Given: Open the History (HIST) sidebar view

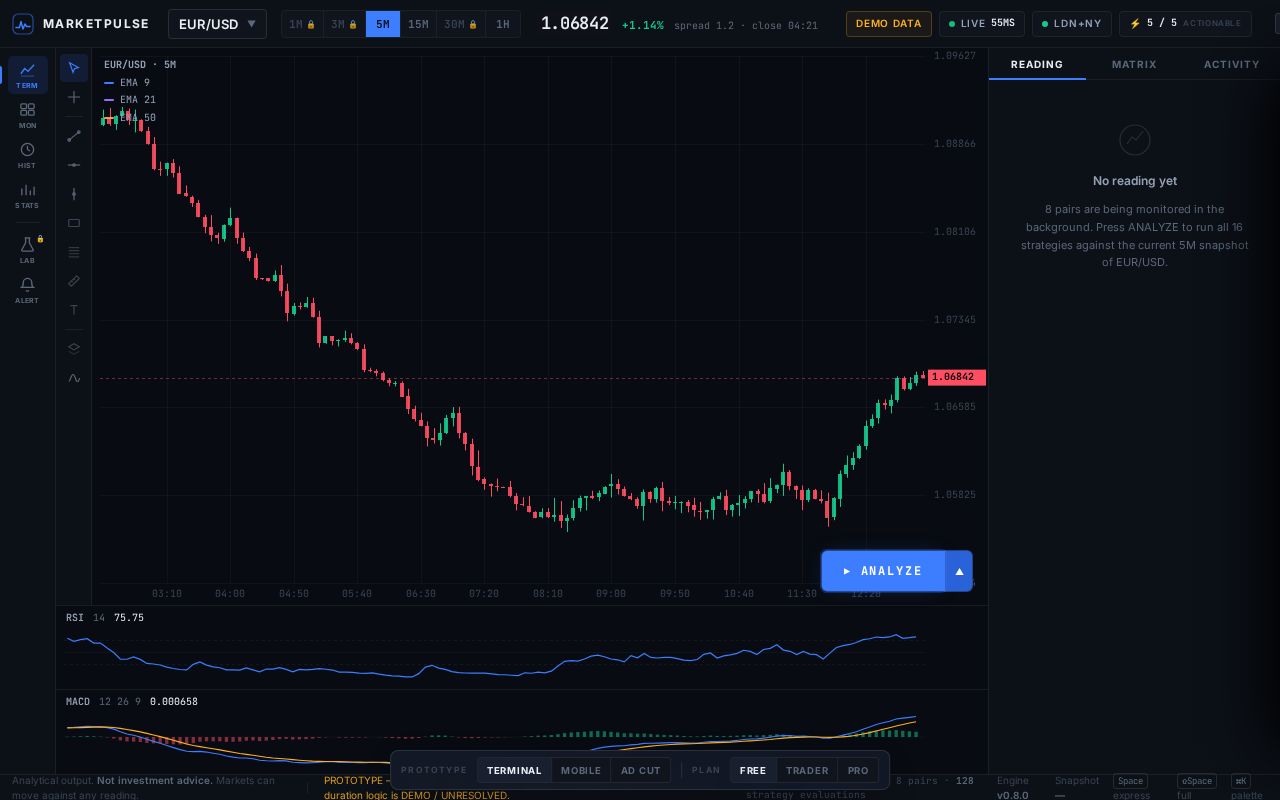Looking at the screenshot, I should click(27, 155).
